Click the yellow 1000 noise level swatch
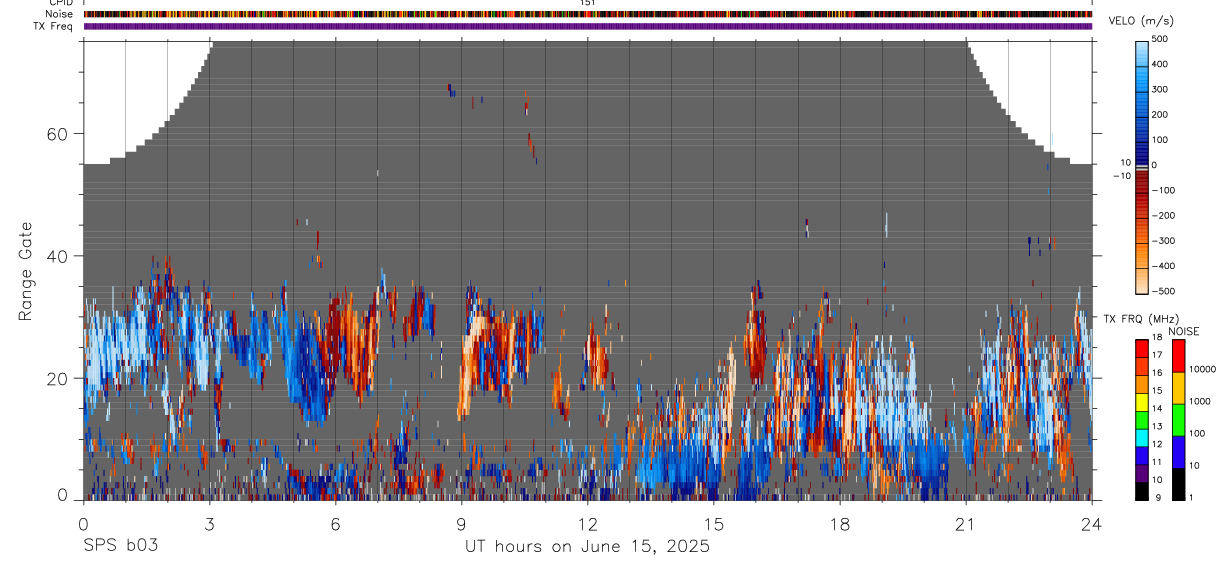The image size is (1228, 567). tap(1178, 388)
